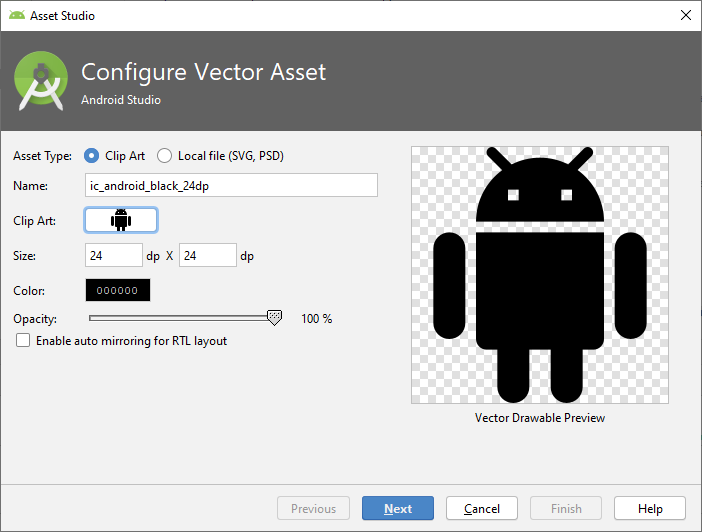Click the Opacity slider handle
This screenshot has width=702, height=532.
[x=274, y=317]
